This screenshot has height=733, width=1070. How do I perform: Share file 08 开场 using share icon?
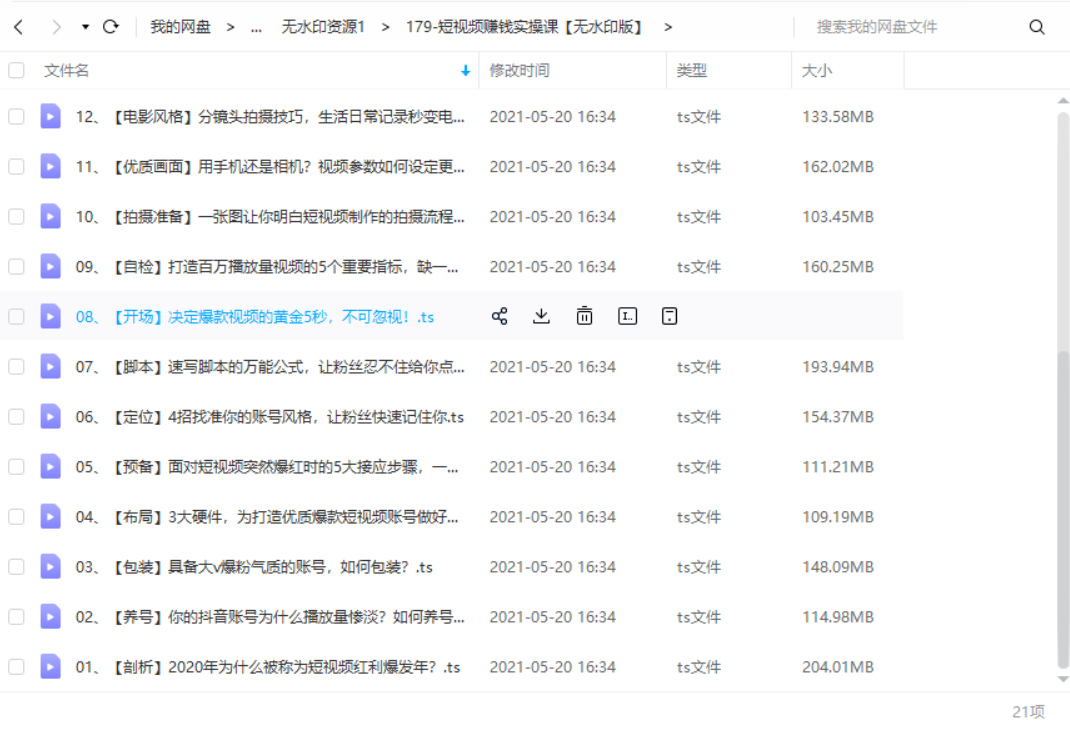tap(500, 316)
